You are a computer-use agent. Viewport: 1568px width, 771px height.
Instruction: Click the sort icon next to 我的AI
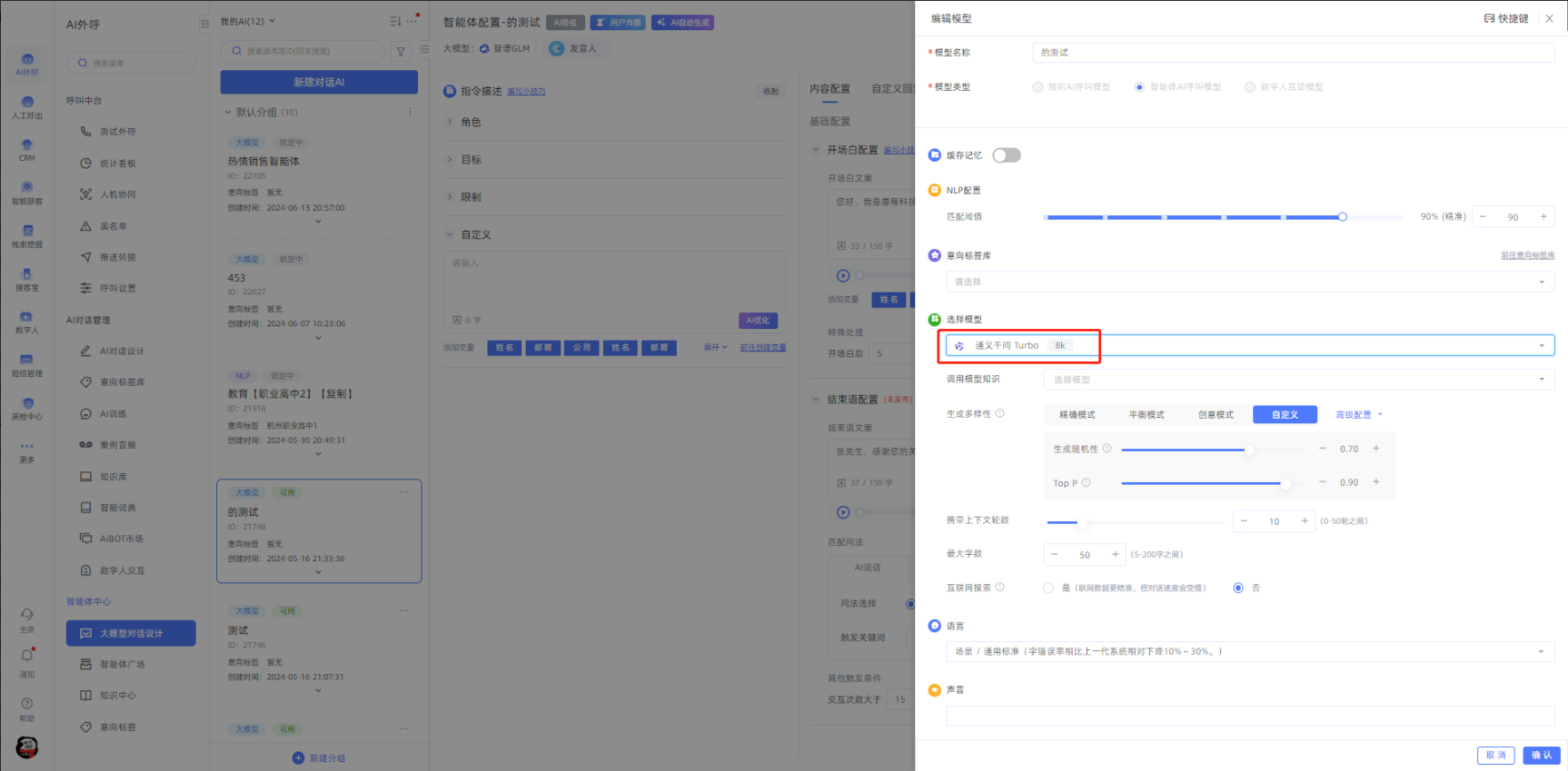coord(395,21)
